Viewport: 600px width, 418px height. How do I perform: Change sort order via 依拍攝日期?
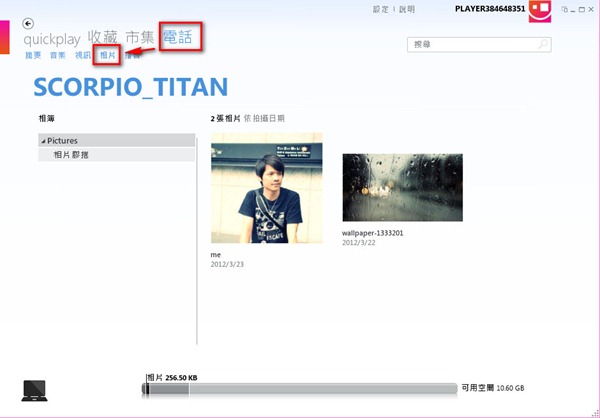tap(264, 118)
